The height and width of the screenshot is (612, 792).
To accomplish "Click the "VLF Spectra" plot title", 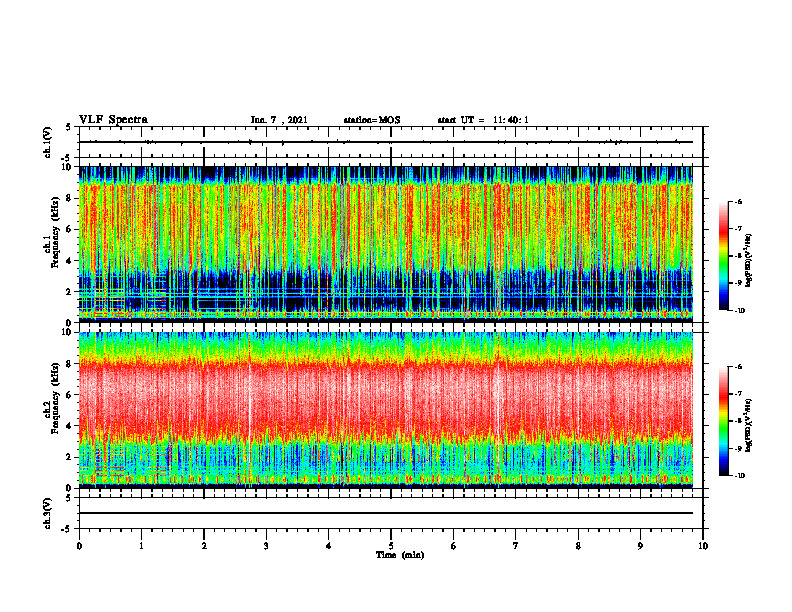I will point(113,120).
